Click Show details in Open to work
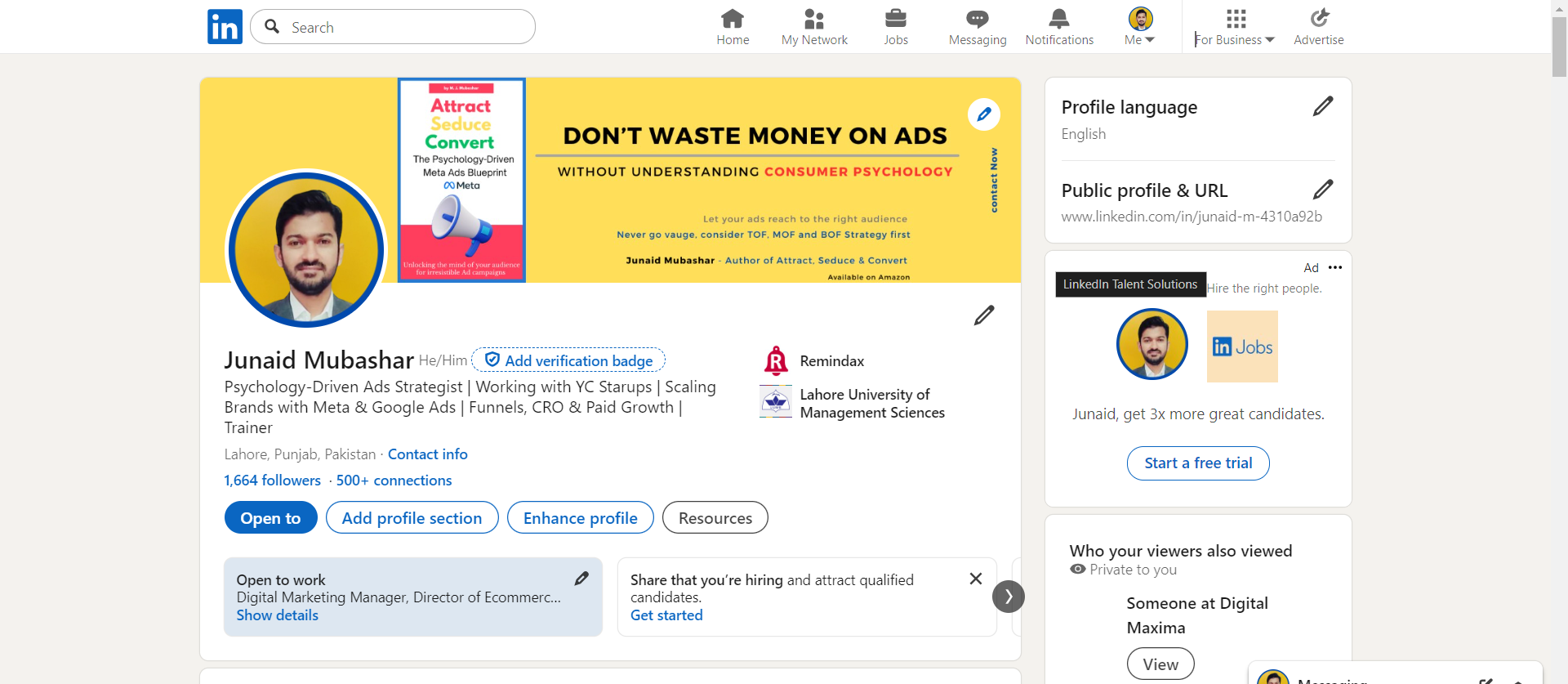Viewport: 1568px width, 684px height. point(278,615)
